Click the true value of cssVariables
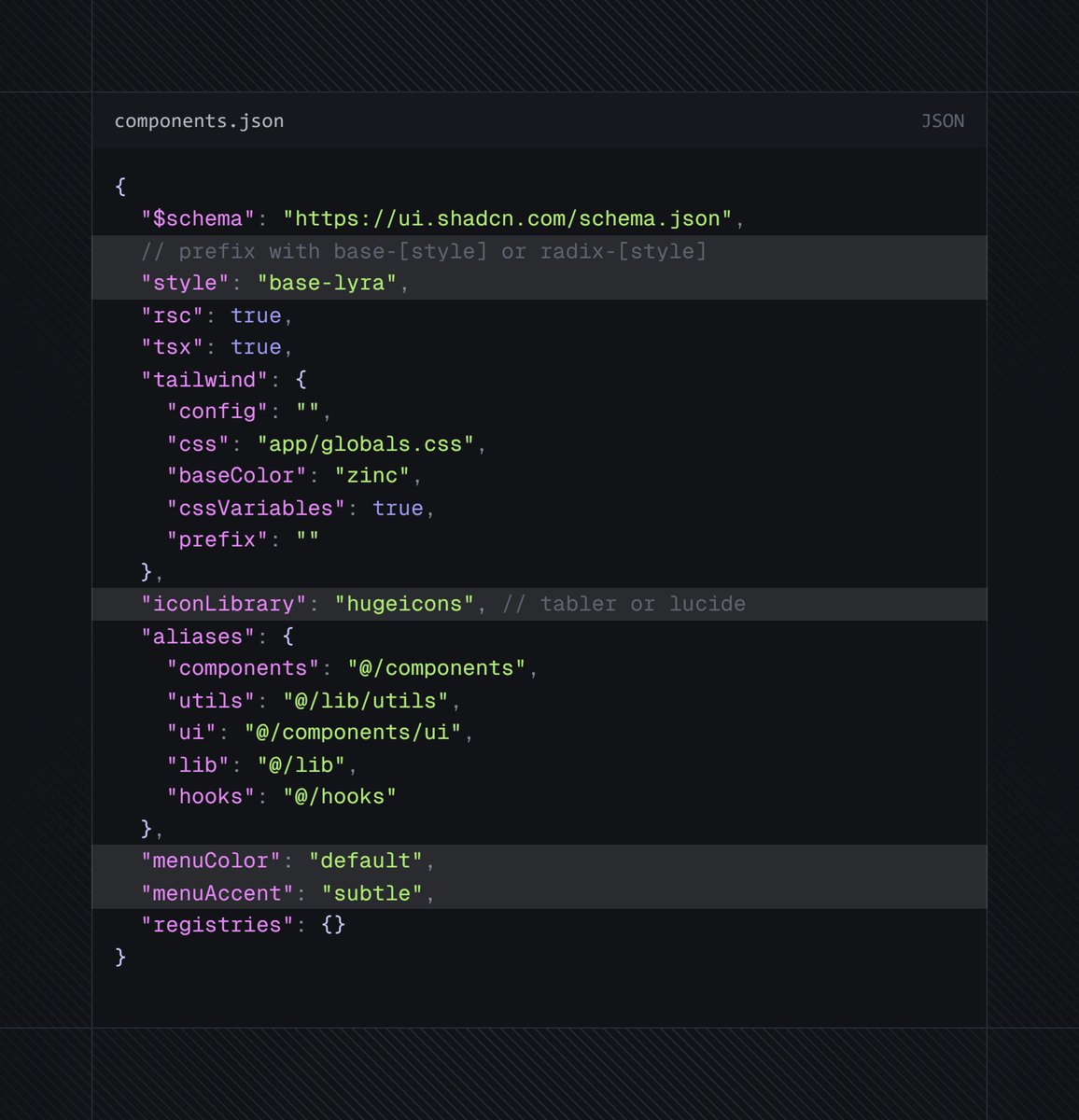This screenshot has height=1120, width=1079. pos(398,509)
